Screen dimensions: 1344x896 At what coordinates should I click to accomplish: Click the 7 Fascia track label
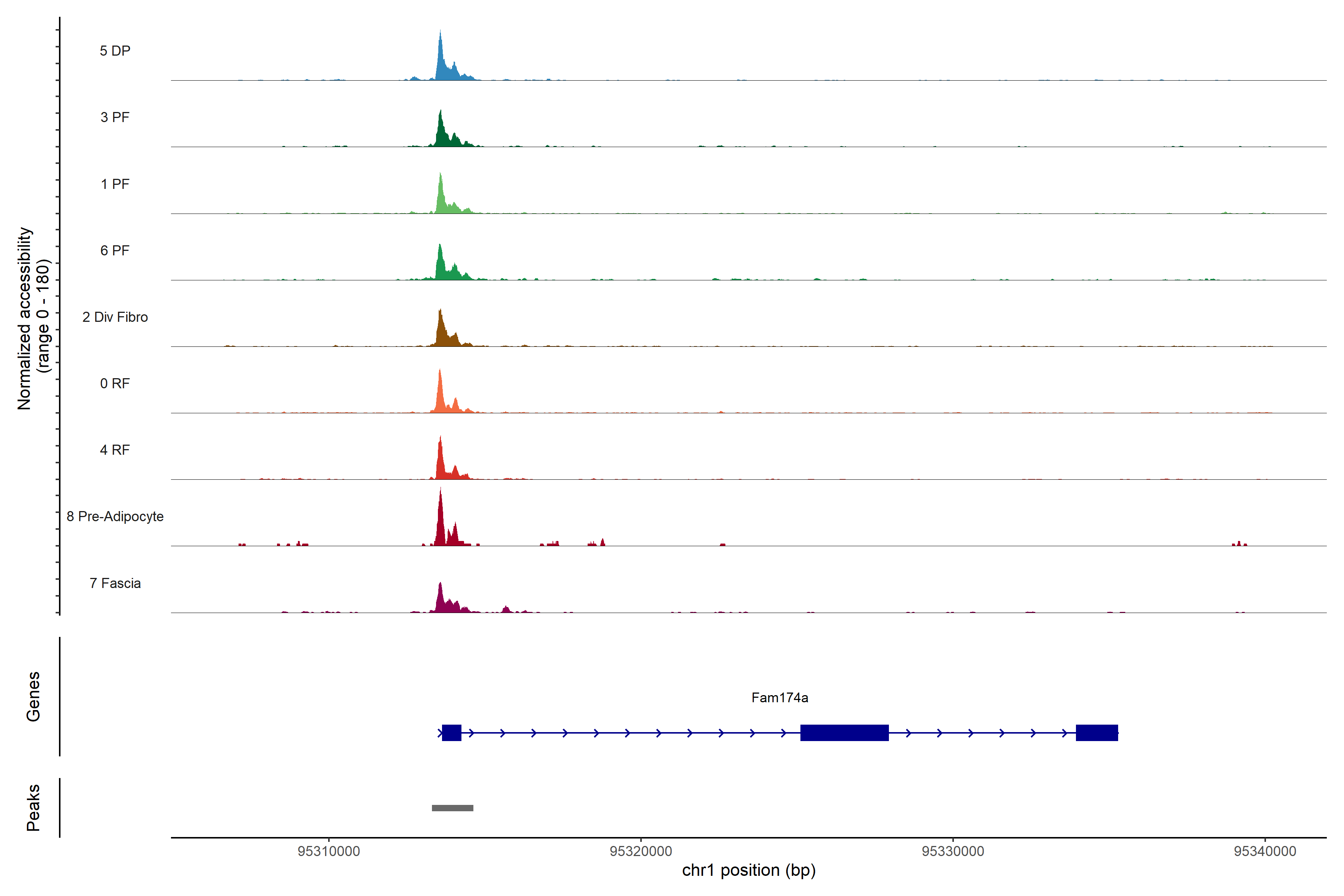point(115,583)
